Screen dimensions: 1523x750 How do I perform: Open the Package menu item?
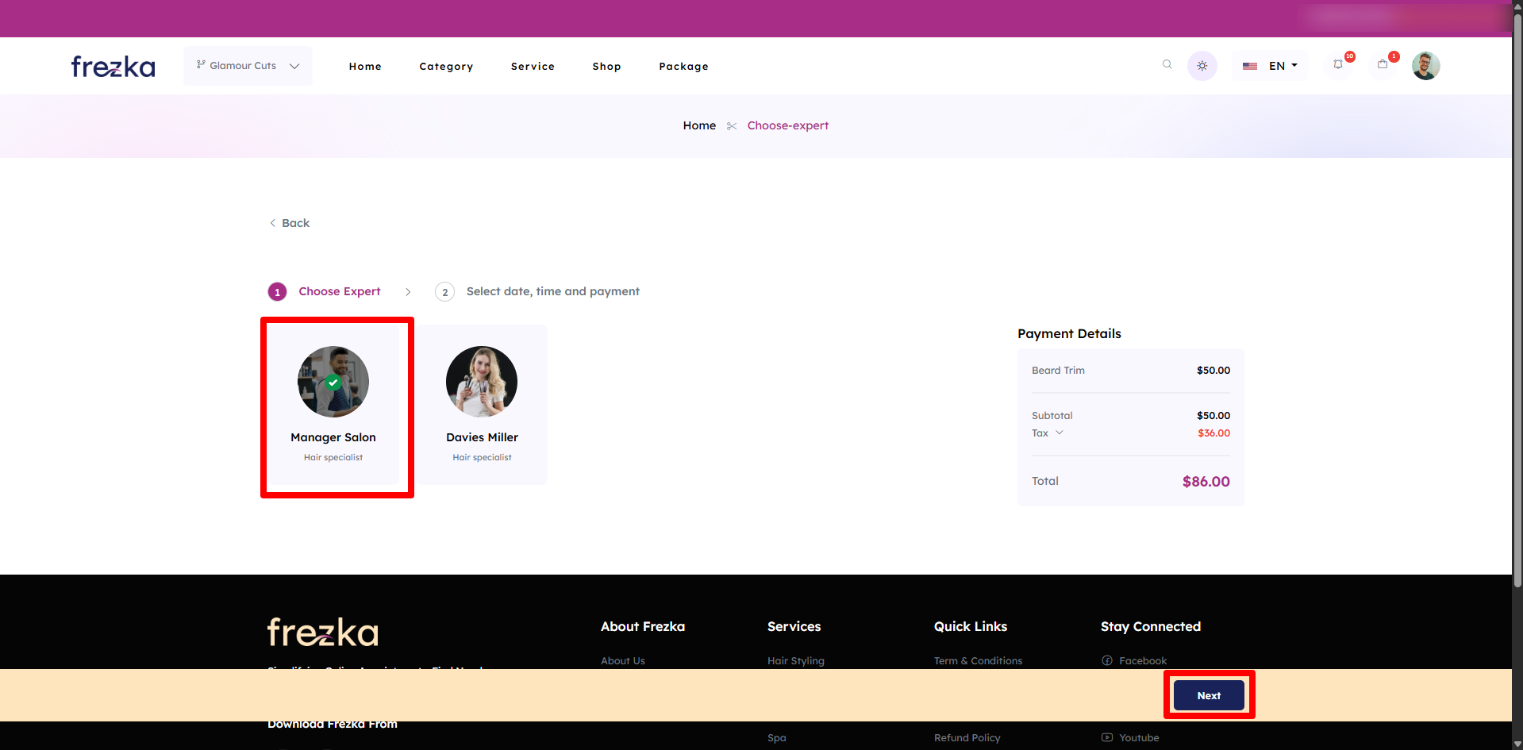tap(683, 67)
